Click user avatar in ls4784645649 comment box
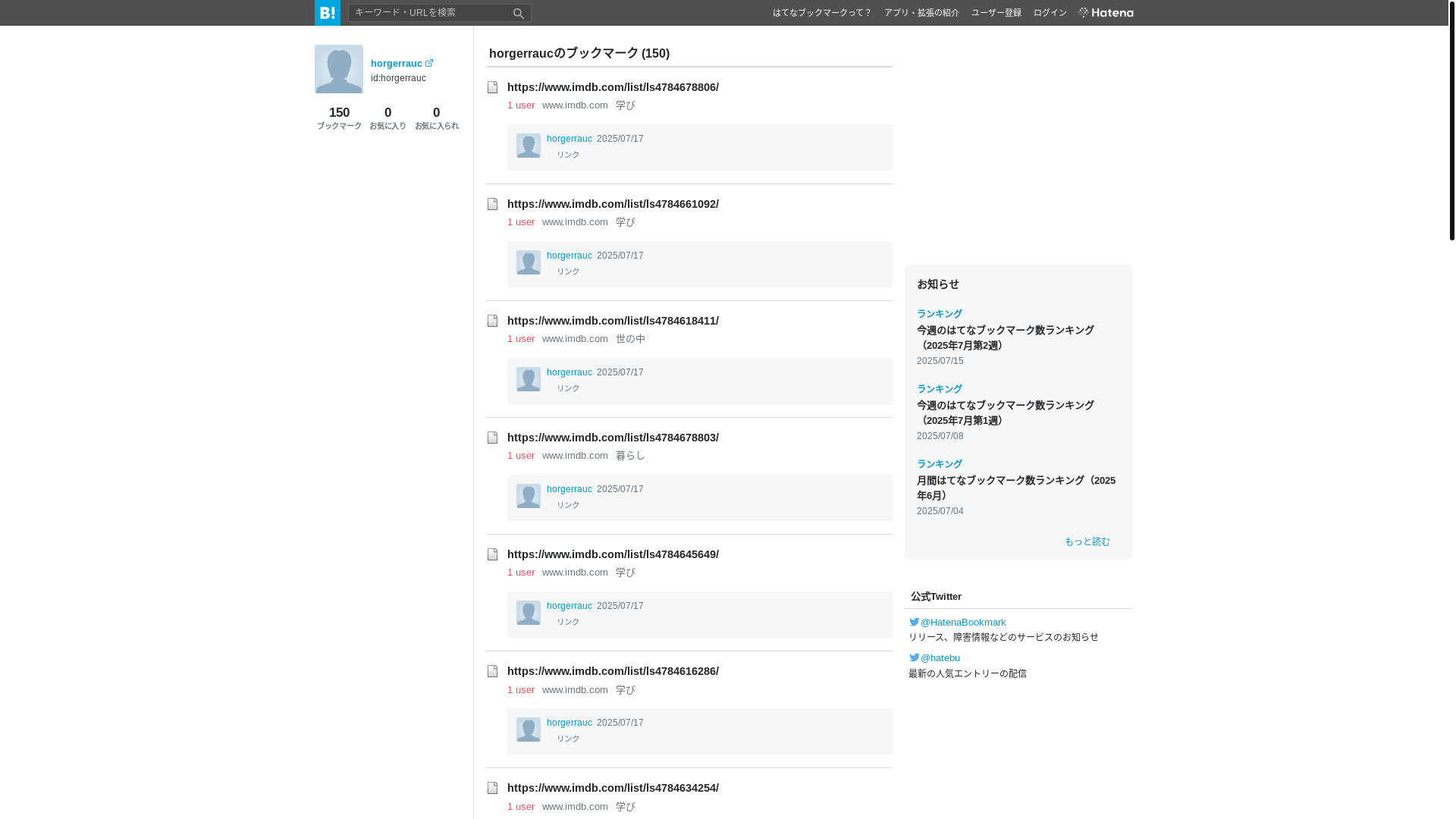 tap(529, 613)
